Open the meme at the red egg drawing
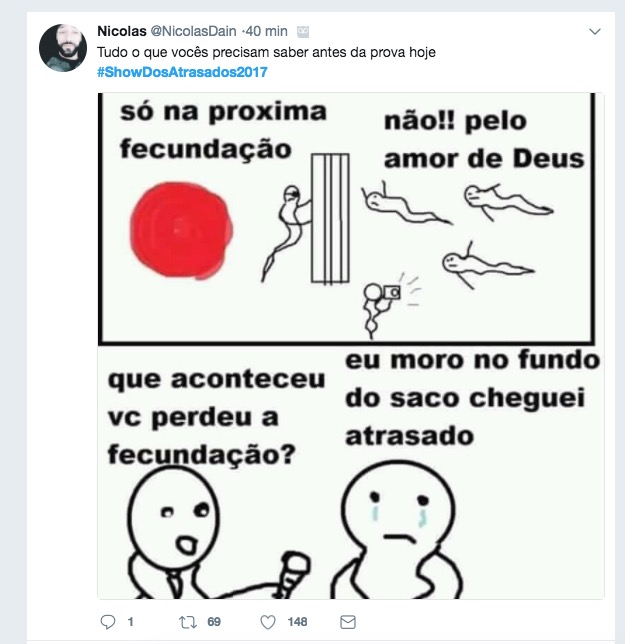This screenshot has height=644, width=625. (181, 231)
